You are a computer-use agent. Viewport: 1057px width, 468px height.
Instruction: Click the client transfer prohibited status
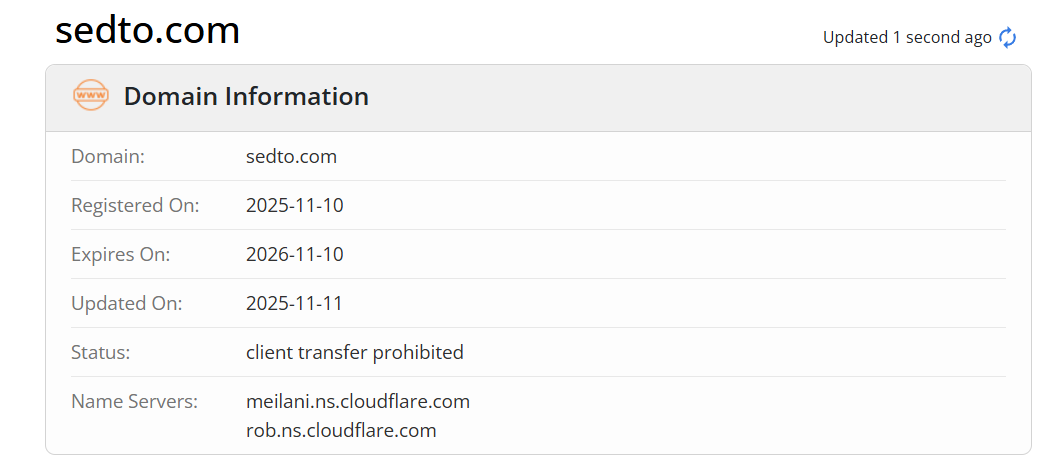click(354, 353)
